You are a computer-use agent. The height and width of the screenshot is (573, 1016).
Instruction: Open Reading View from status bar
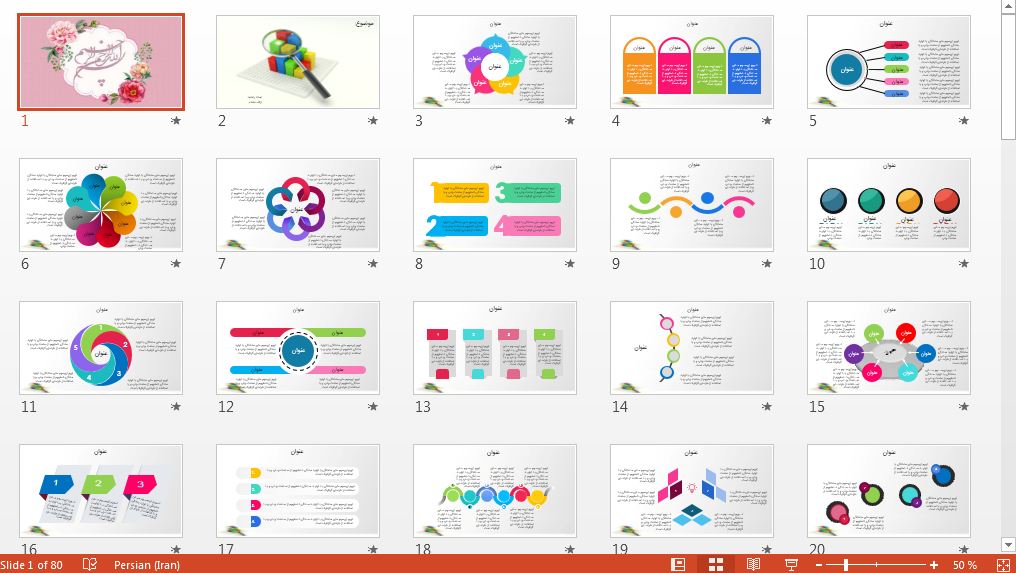click(x=753, y=565)
